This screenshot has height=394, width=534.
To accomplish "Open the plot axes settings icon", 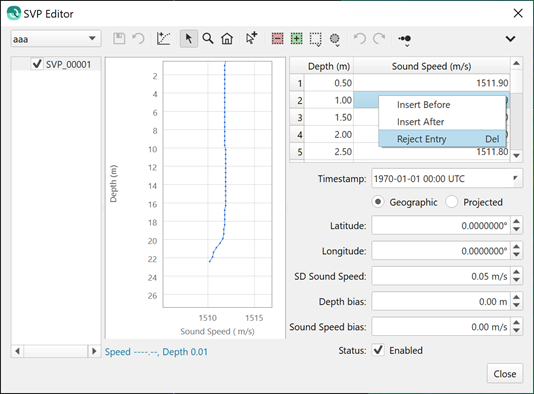I will click(x=163, y=38).
